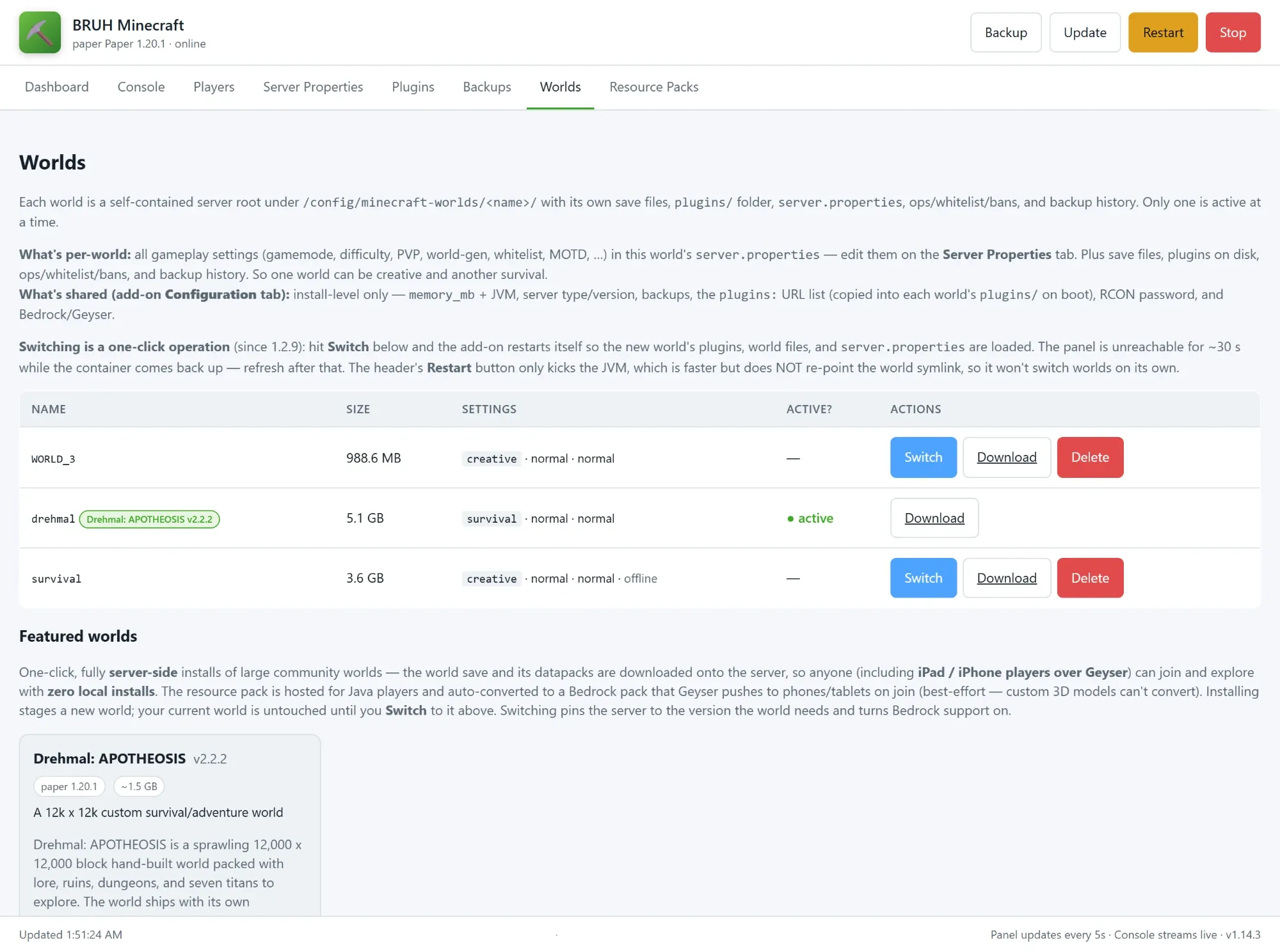This screenshot has height=952, width=1280.
Task: Click the "paper Paper 1.20.1 · online" status text
Action: coord(139,44)
